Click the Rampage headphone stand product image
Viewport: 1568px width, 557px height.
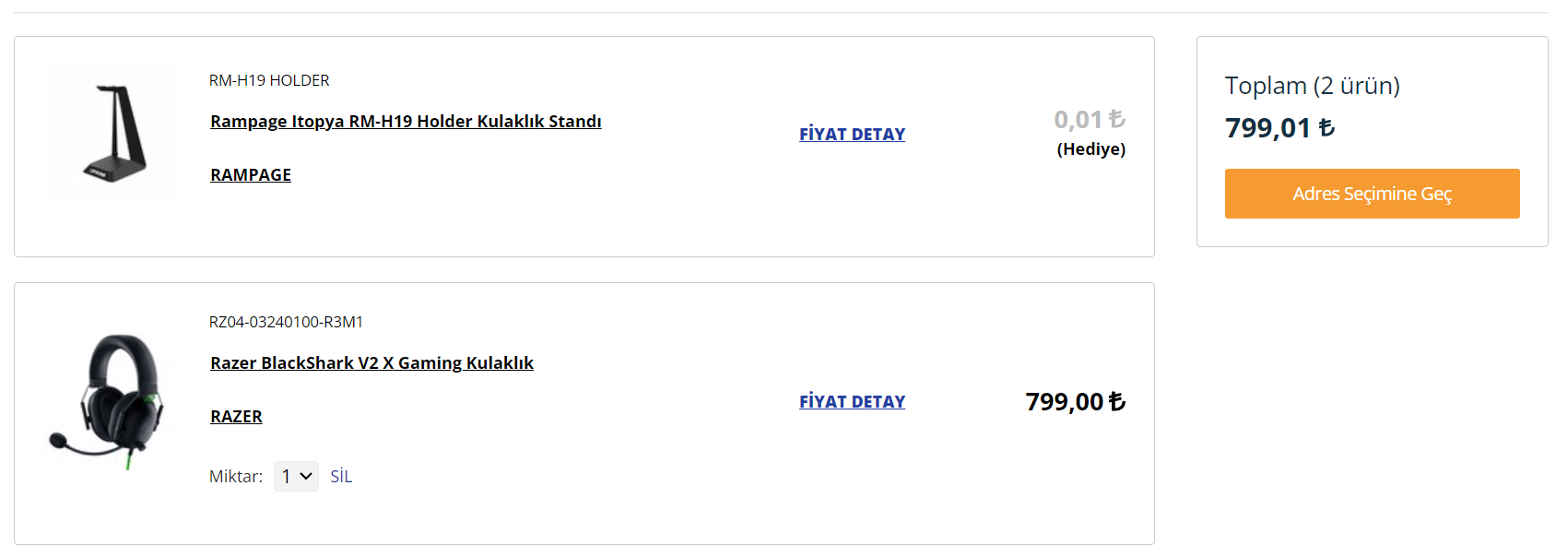pyautogui.click(x=112, y=133)
